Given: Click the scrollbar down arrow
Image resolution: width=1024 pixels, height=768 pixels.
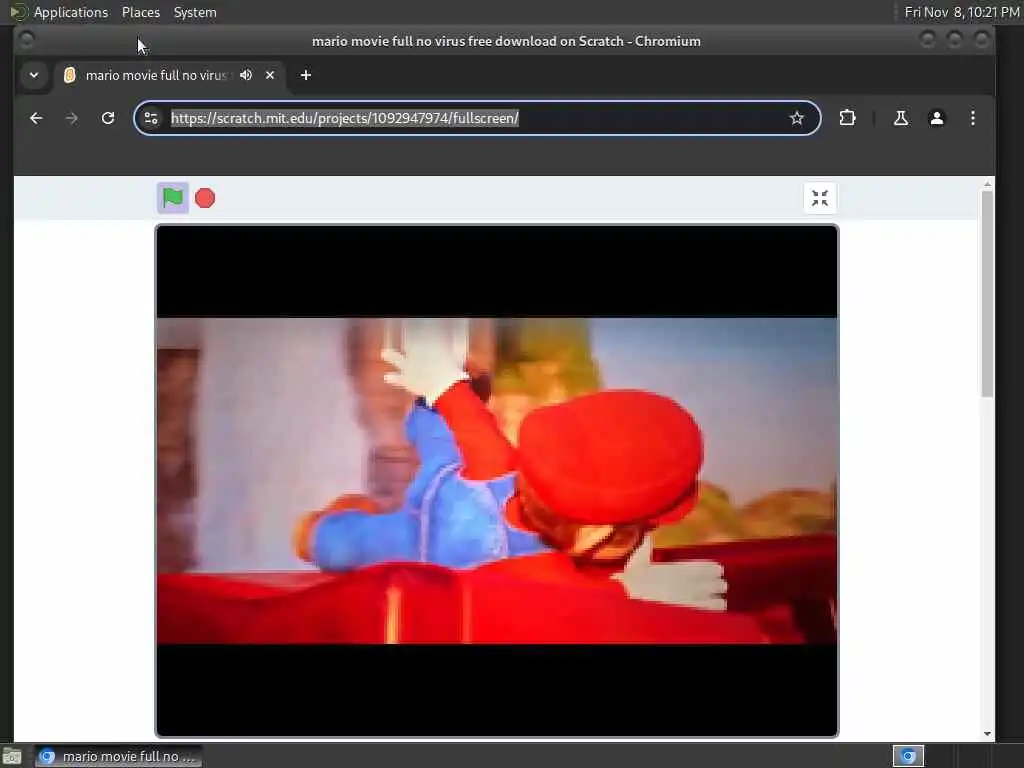Looking at the screenshot, I should pos(987,733).
